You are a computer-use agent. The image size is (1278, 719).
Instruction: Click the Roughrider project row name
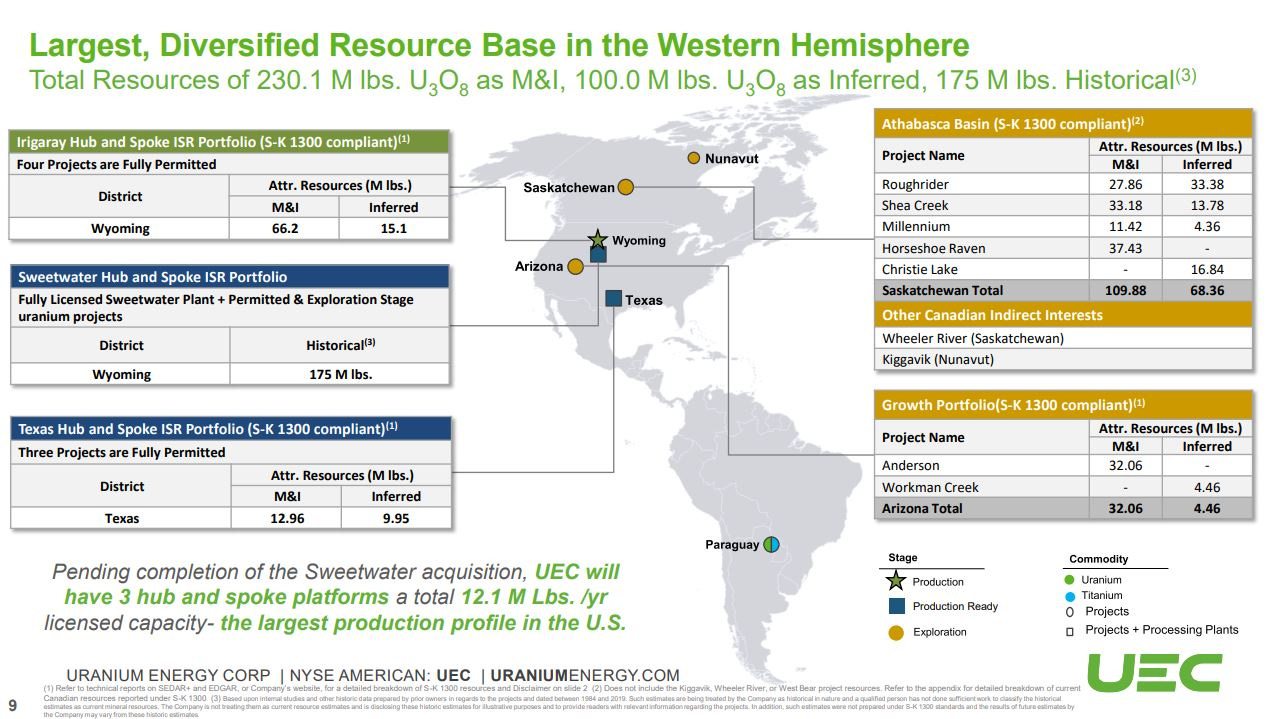[x=915, y=184]
